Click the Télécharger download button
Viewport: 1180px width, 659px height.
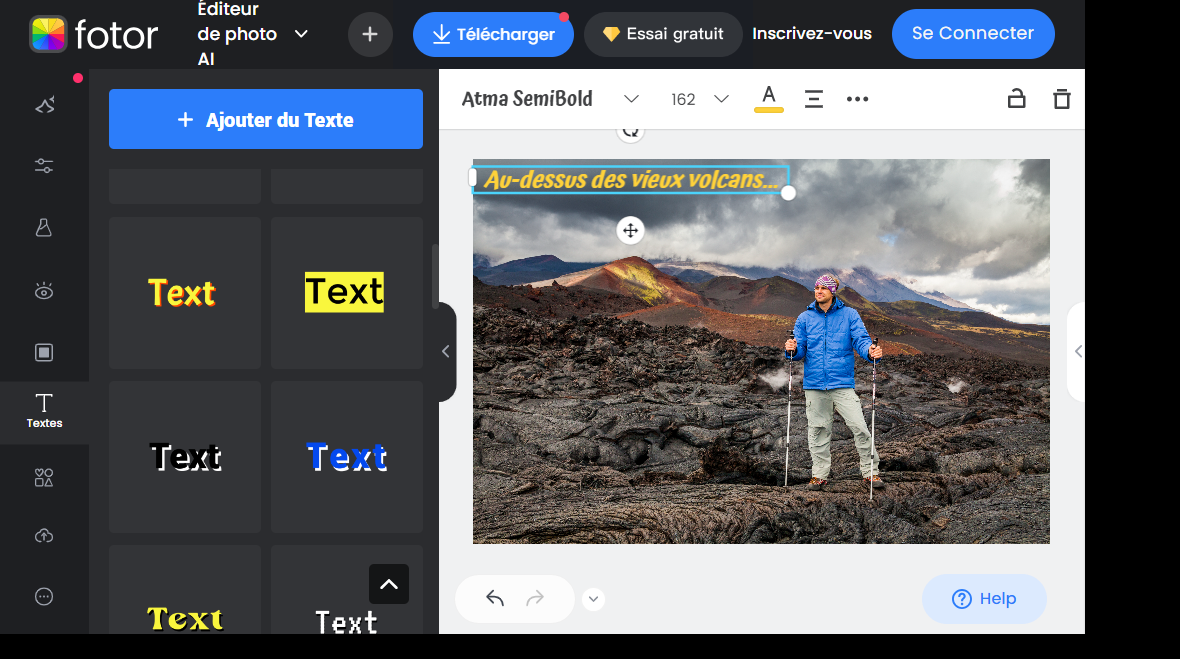[494, 34]
